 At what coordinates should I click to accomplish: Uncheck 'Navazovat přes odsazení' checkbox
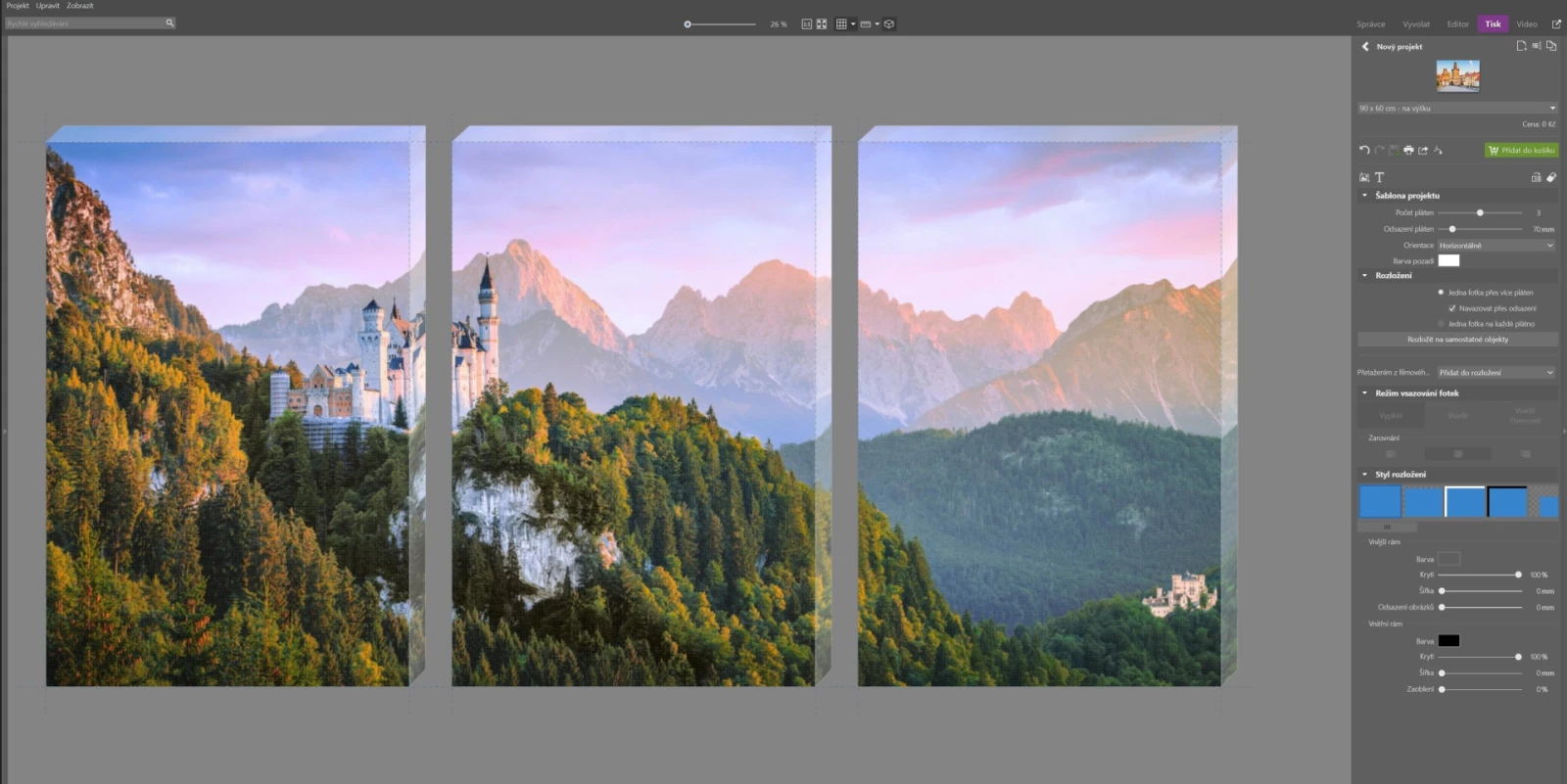[x=1451, y=307]
